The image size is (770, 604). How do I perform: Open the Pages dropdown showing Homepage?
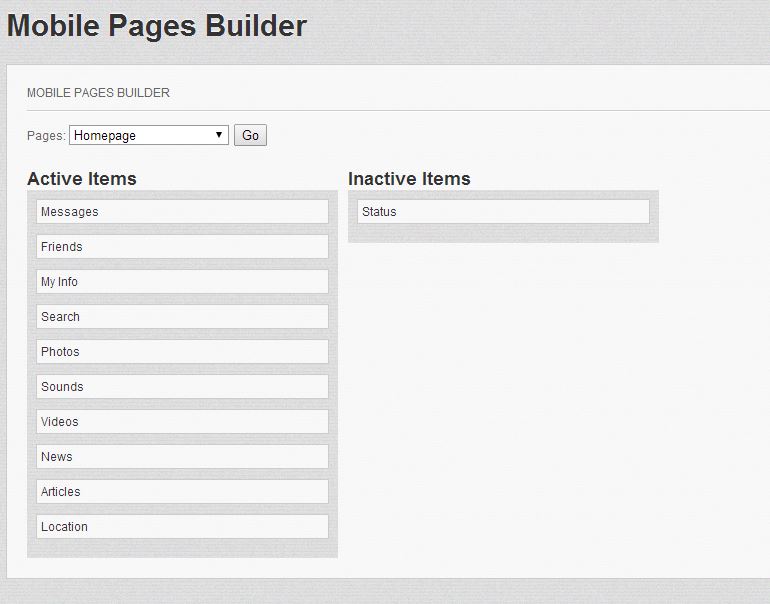pos(148,135)
